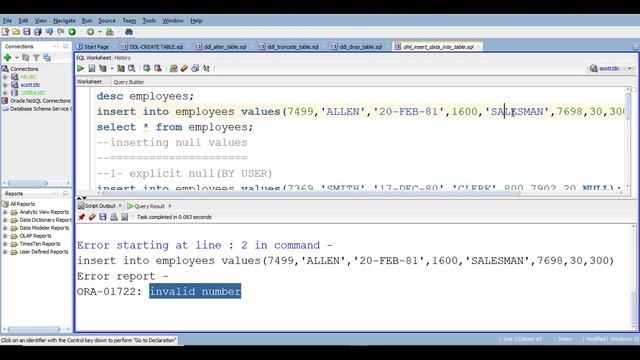Open the Help menu
Viewport: 640px width, 360px height.
point(196,20)
